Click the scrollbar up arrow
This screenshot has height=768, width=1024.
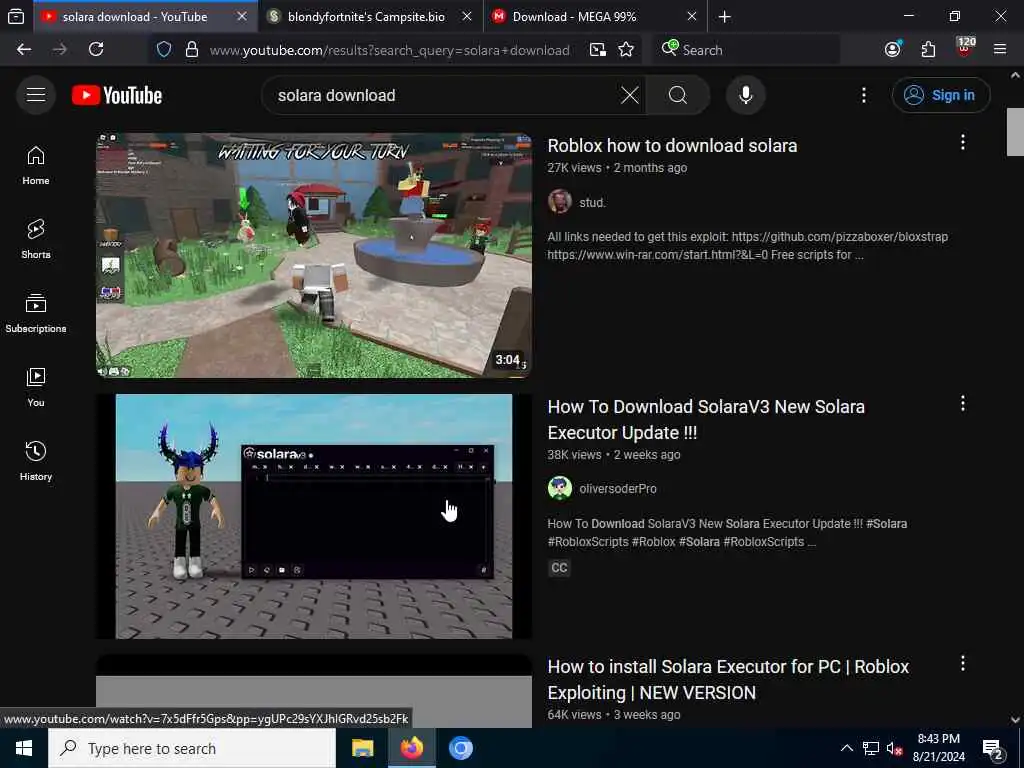pos(1015,76)
